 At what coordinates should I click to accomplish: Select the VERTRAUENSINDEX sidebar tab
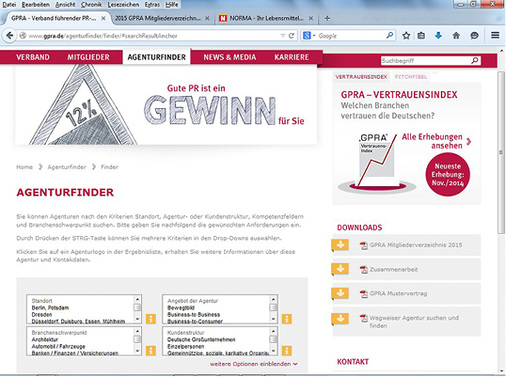pos(361,77)
